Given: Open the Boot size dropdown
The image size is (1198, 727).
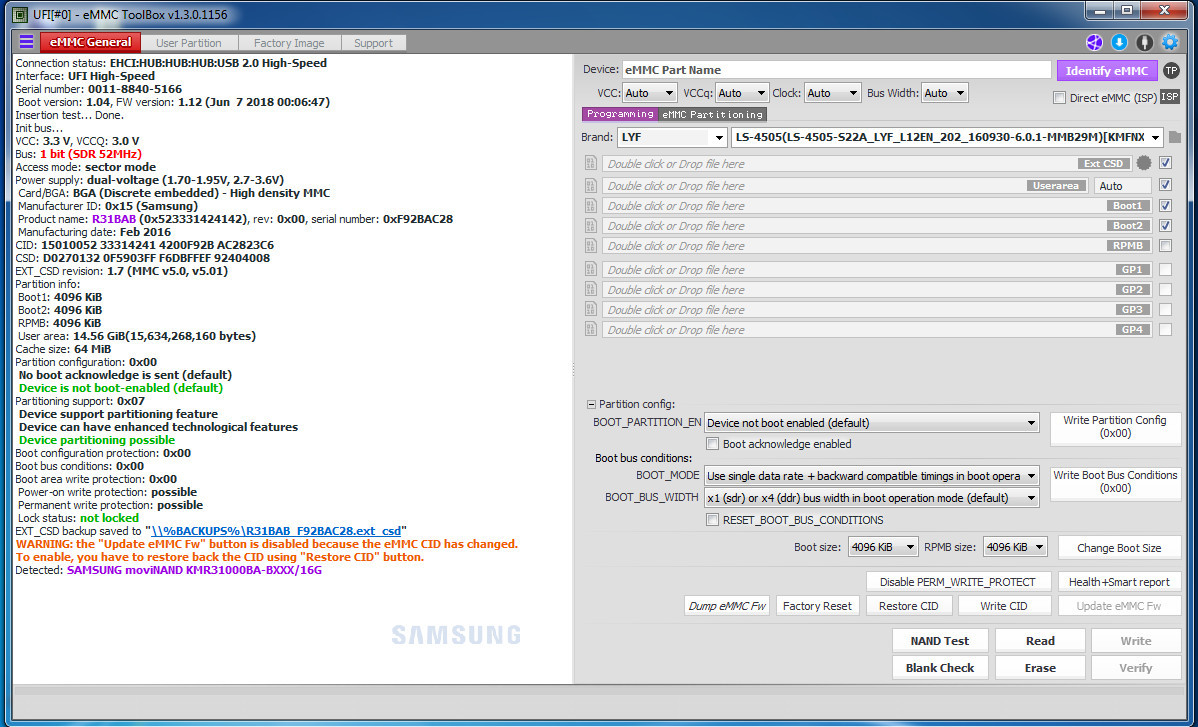Looking at the screenshot, I should [x=883, y=547].
